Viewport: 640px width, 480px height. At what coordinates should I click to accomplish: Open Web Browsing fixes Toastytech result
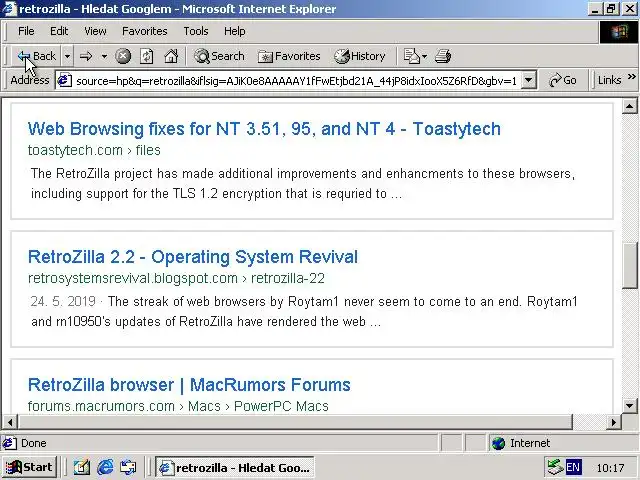pyautogui.click(x=264, y=129)
